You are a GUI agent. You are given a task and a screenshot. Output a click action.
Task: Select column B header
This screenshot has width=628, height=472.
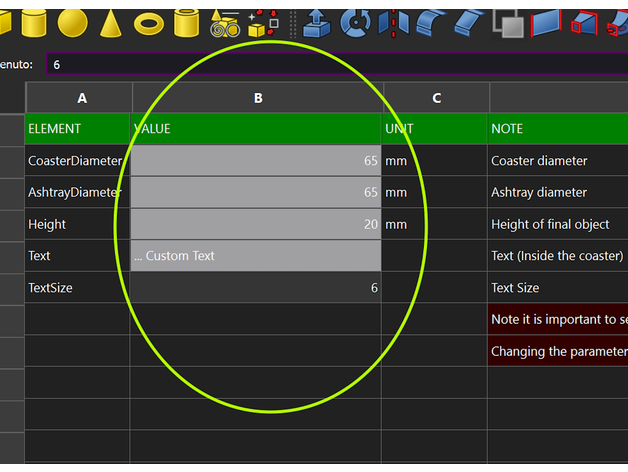click(x=257, y=98)
